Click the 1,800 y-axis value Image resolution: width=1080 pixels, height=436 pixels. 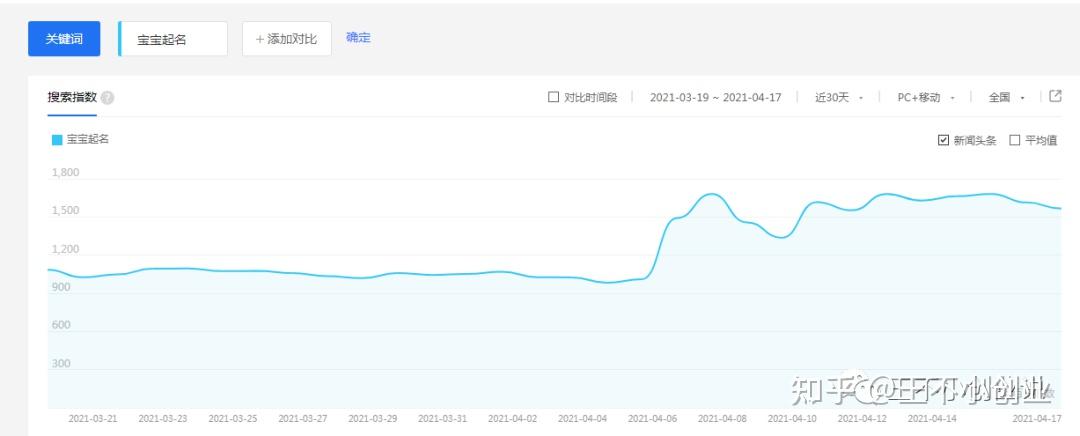65,173
